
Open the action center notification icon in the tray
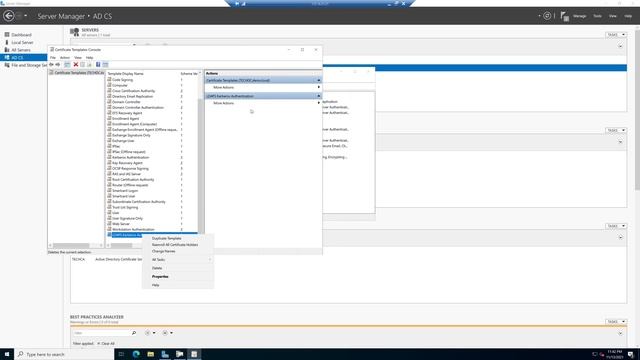click(631, 354)
